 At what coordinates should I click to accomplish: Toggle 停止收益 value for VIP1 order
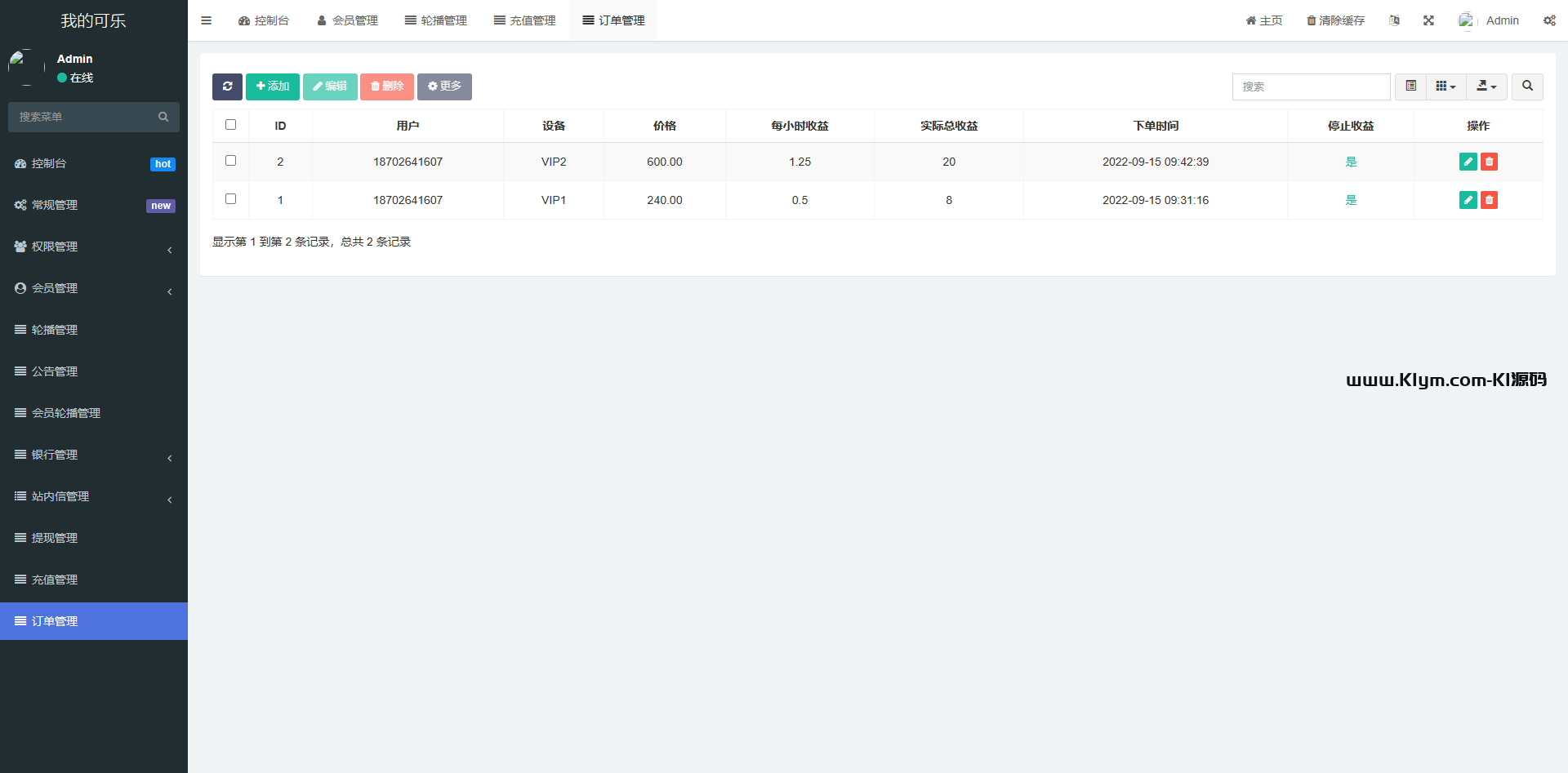(1351, 200)
